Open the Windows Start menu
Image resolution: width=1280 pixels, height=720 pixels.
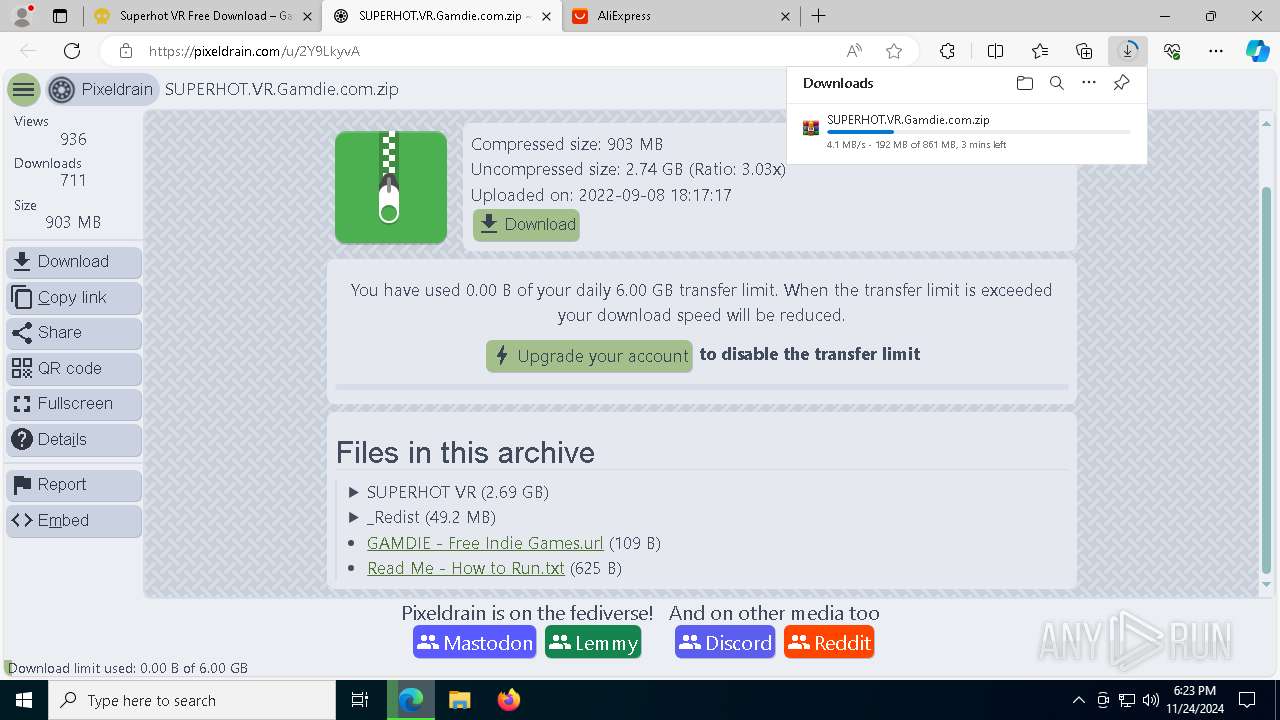tap(24, 700)
